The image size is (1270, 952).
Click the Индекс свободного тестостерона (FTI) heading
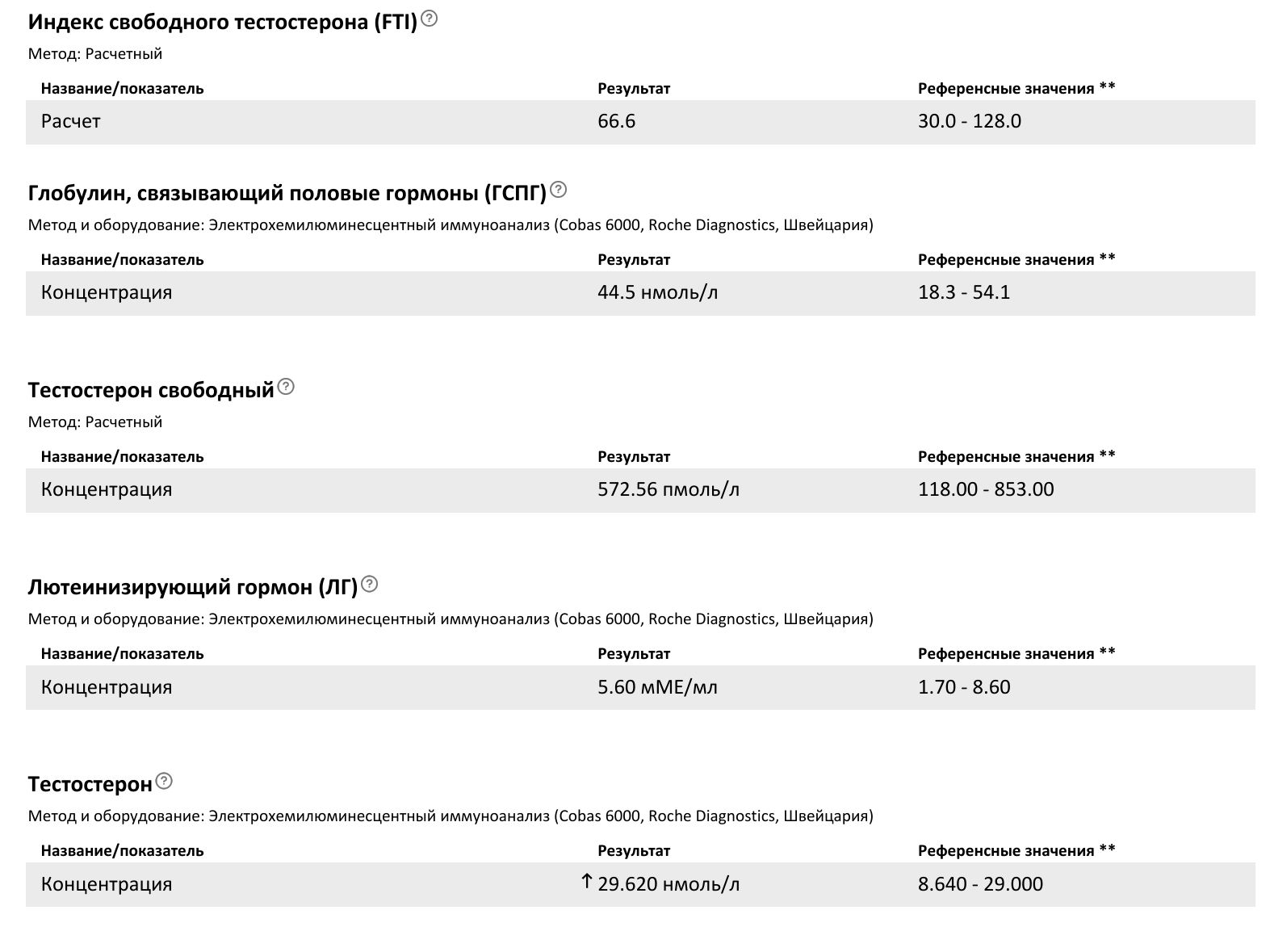point(222,22)
